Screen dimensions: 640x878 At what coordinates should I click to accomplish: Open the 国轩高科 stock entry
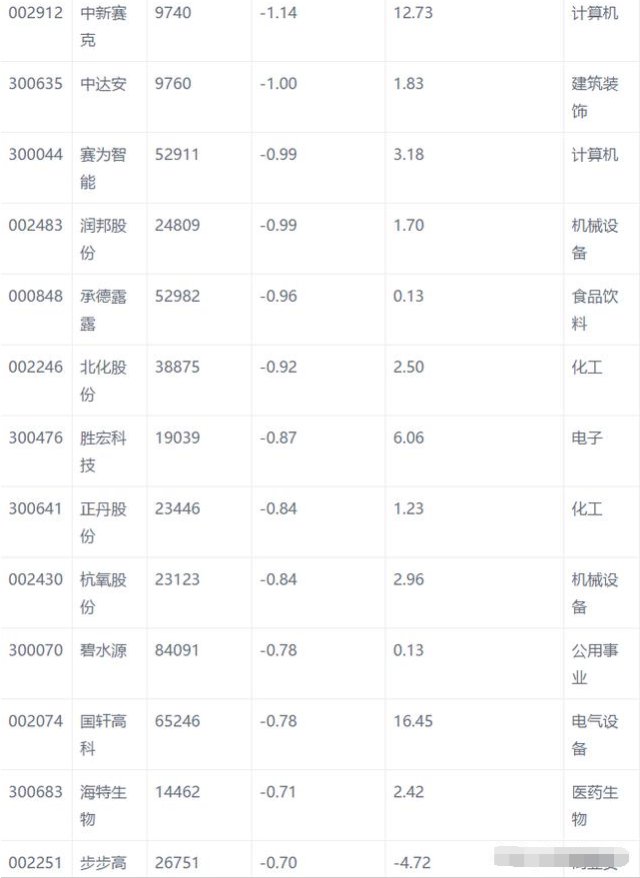(x=103, y=735)
